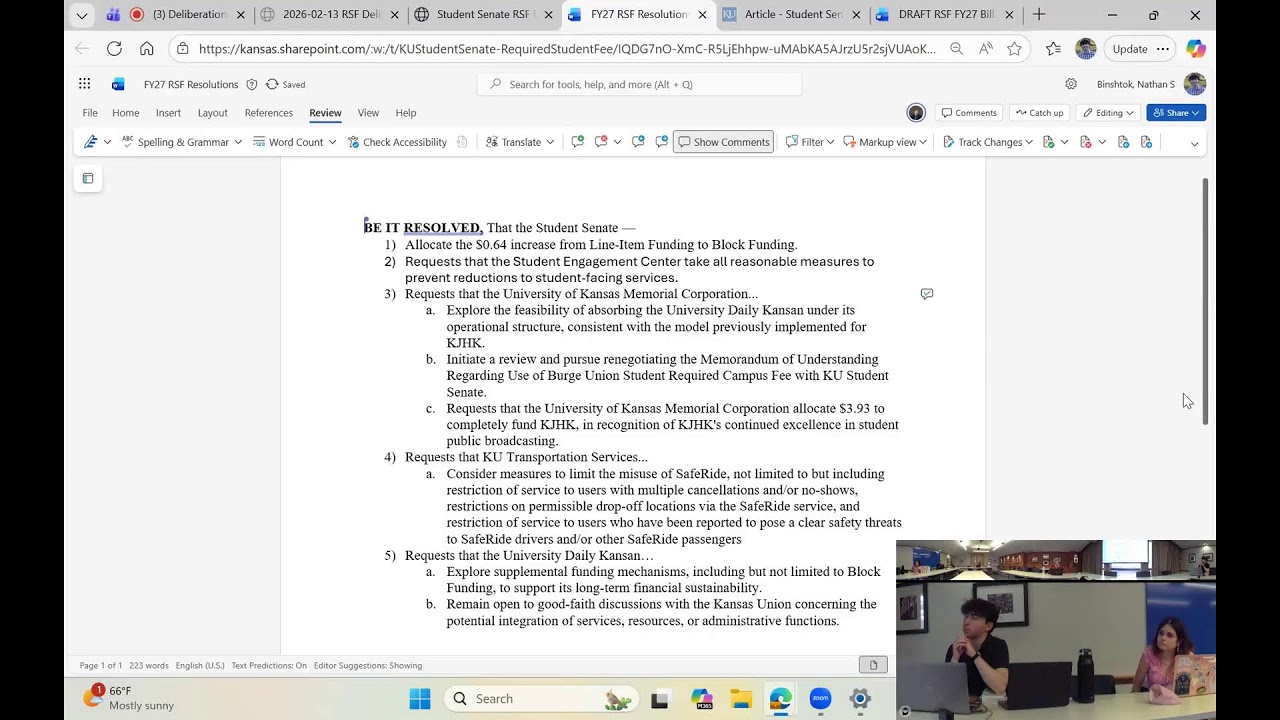Click the Translate tool
This screenshot has height=720, width=1280.
coord(513,142)
